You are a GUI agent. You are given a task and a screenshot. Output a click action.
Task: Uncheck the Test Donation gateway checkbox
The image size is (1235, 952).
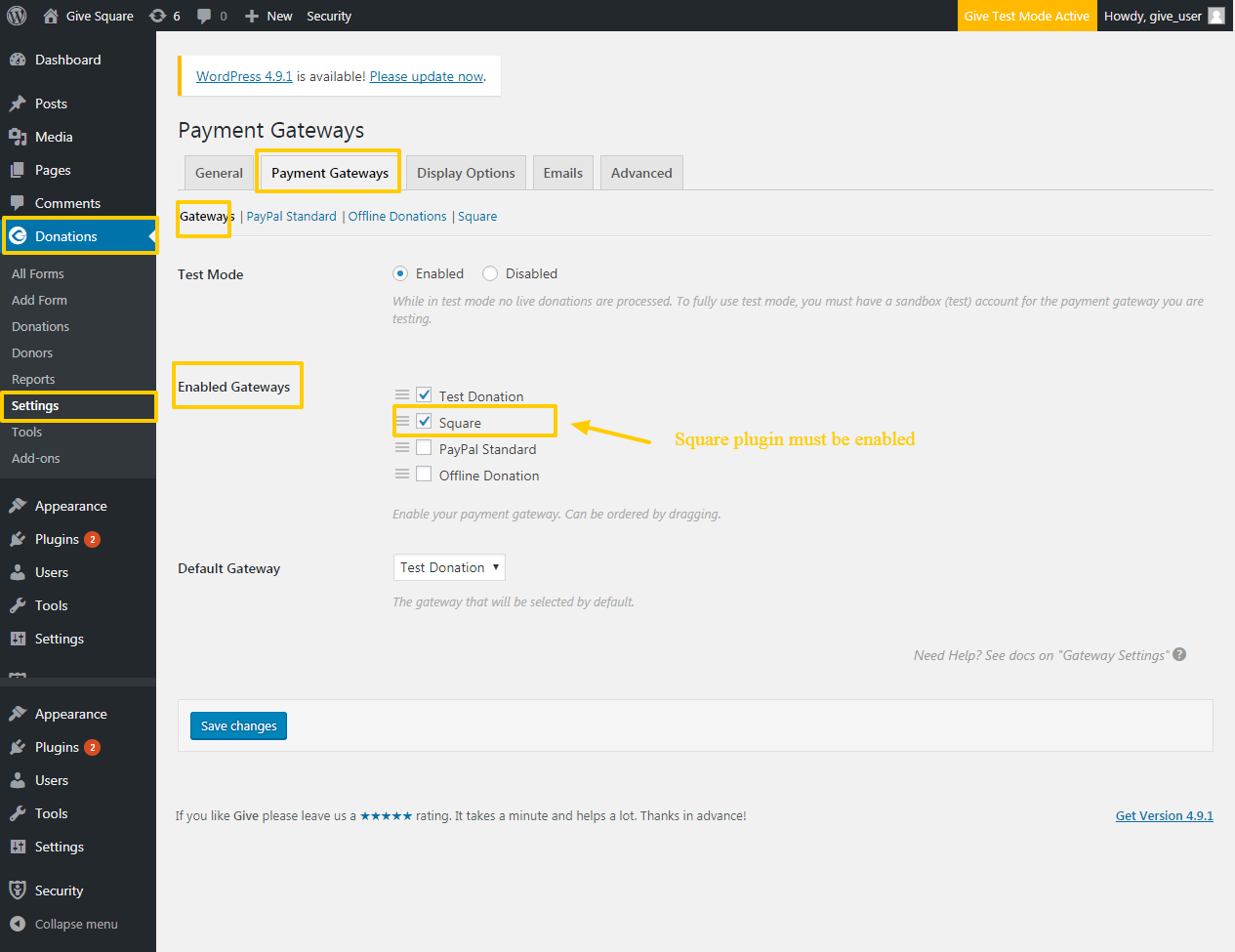pyautogui.click(x=424, y=394)
